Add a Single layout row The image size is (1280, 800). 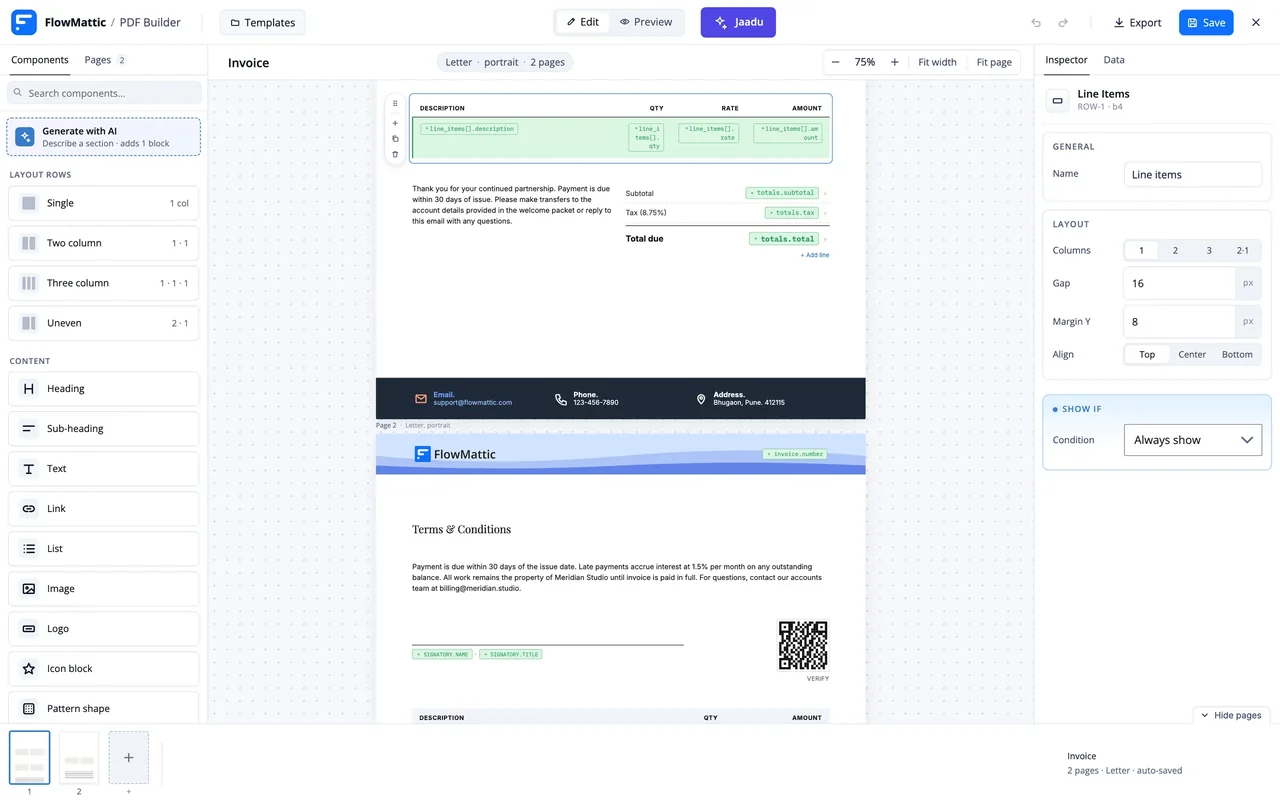click(103, 203)
